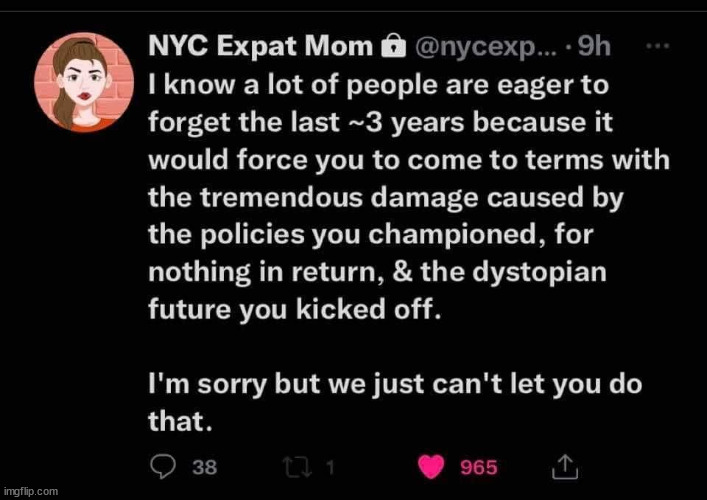Viewport: 707px width, 500px height.
Task: Click the 9h timestamp
Action: pos(595,46)
